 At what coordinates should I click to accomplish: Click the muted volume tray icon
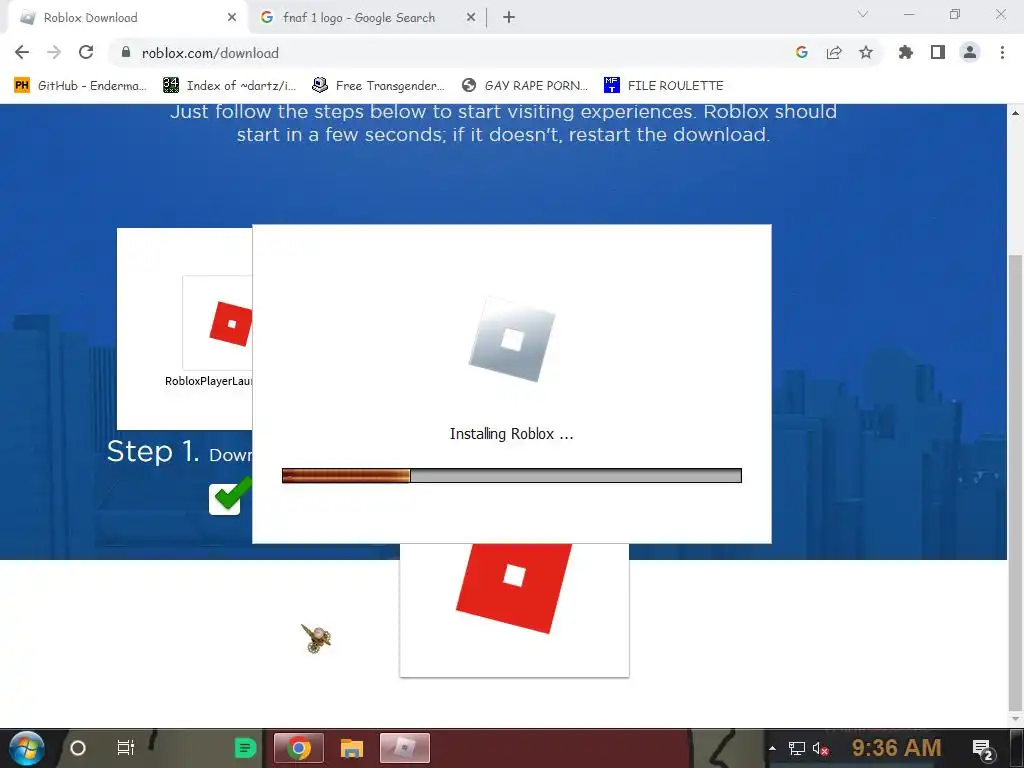pos(821,748)
